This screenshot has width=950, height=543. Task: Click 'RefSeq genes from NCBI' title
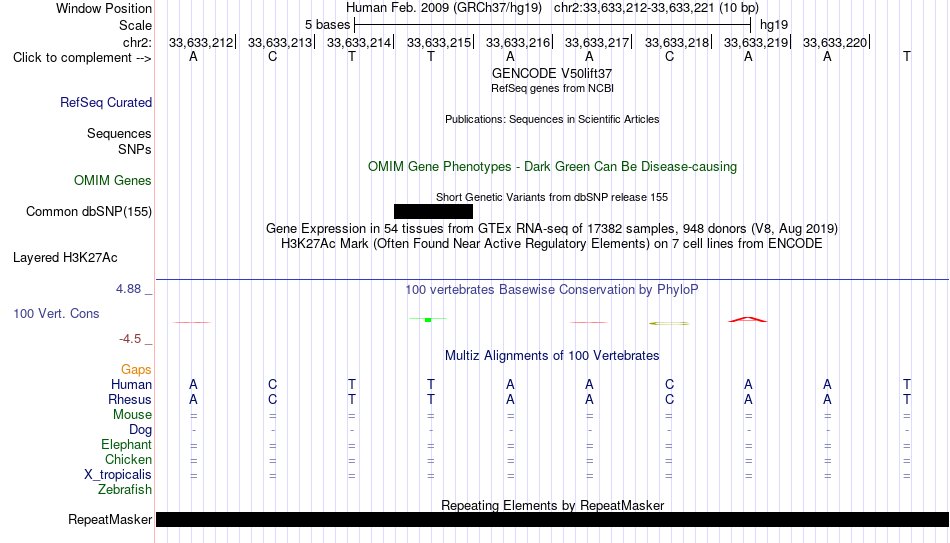[x=552, y=88]
